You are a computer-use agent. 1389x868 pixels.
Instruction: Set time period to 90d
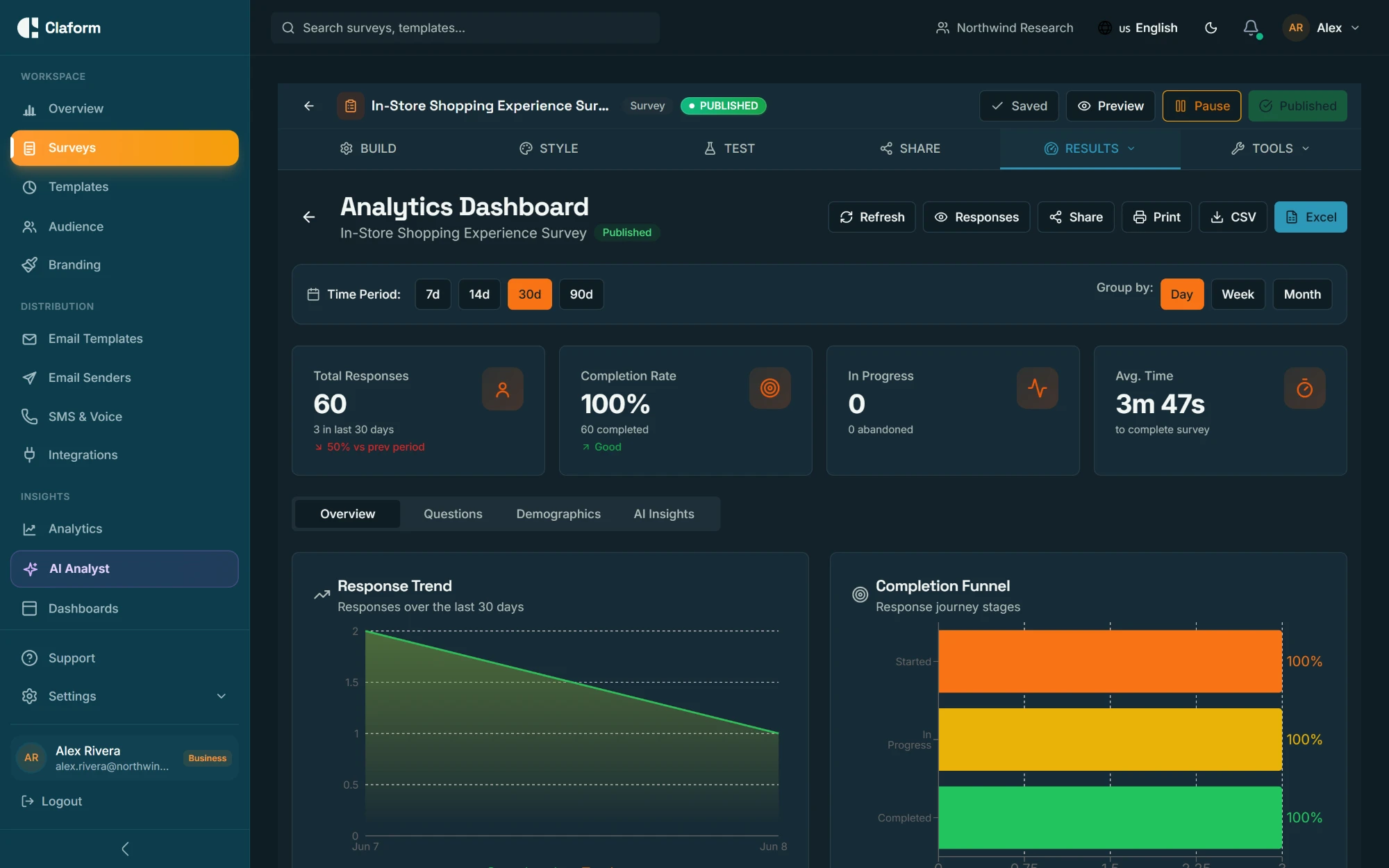581,294
